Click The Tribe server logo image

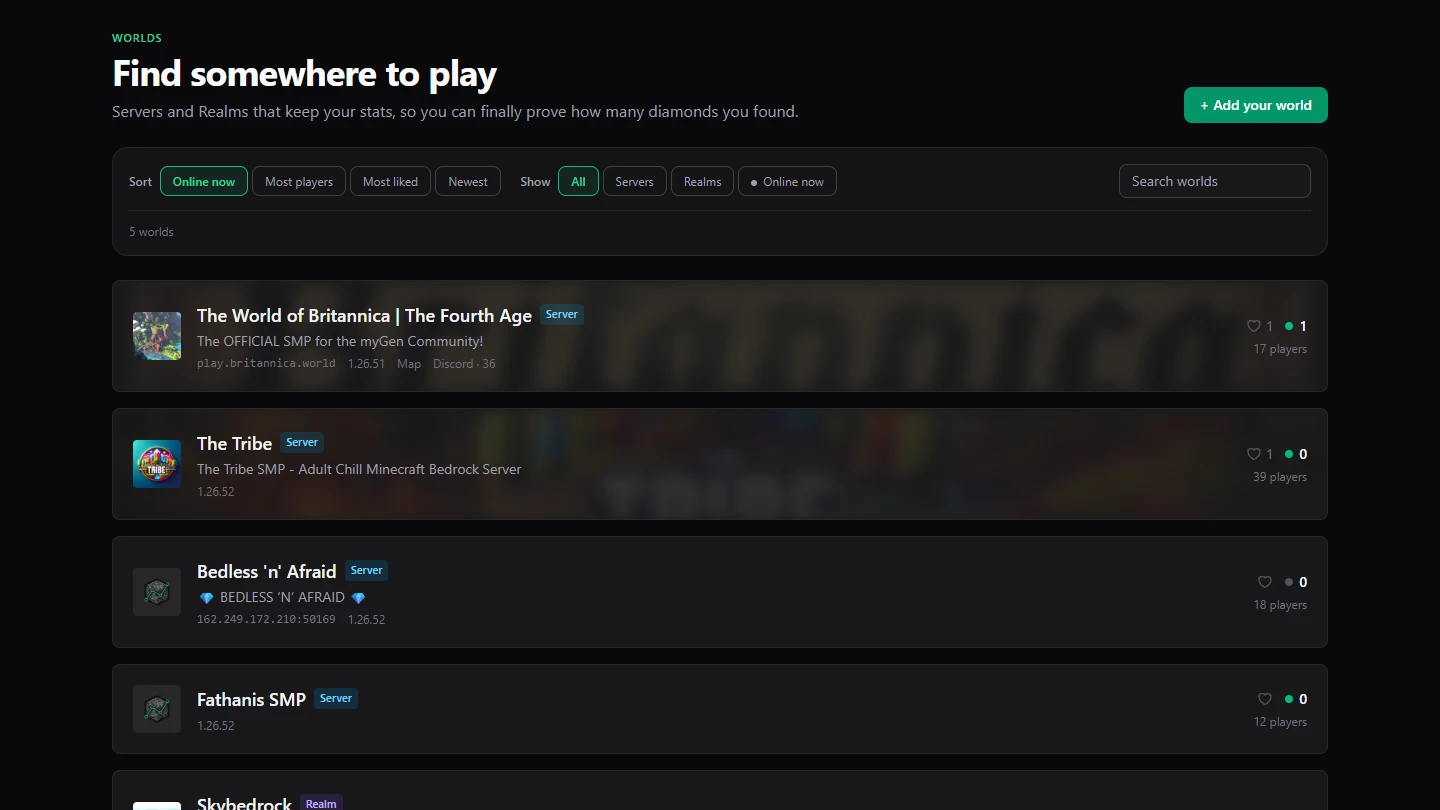click(x=157, y=464)
